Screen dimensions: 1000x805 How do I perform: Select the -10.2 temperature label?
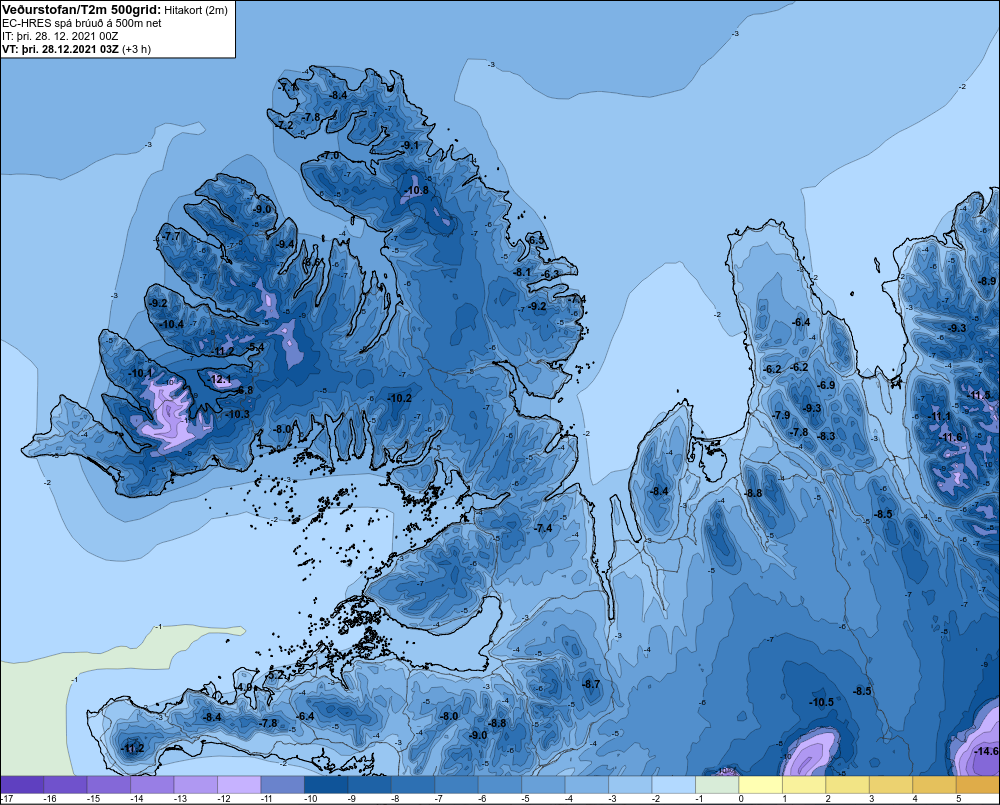coord(400,398)
